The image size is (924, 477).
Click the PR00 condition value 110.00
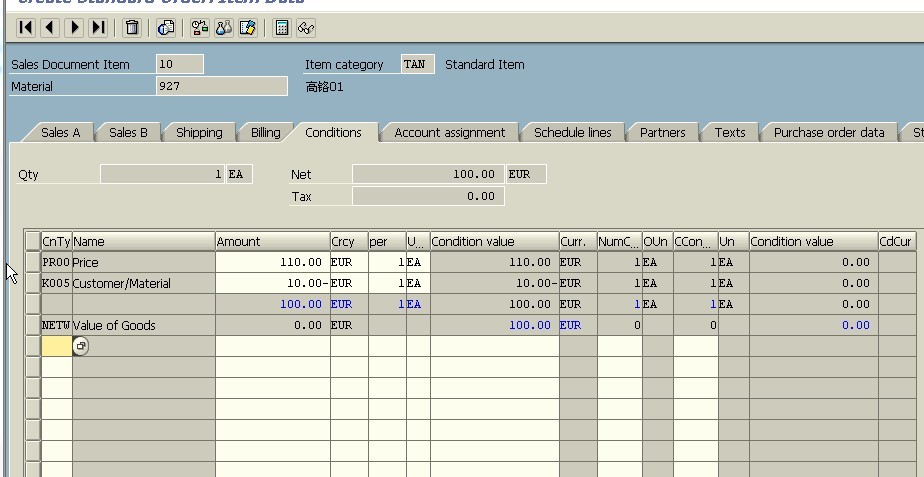(x=495, y=262)
